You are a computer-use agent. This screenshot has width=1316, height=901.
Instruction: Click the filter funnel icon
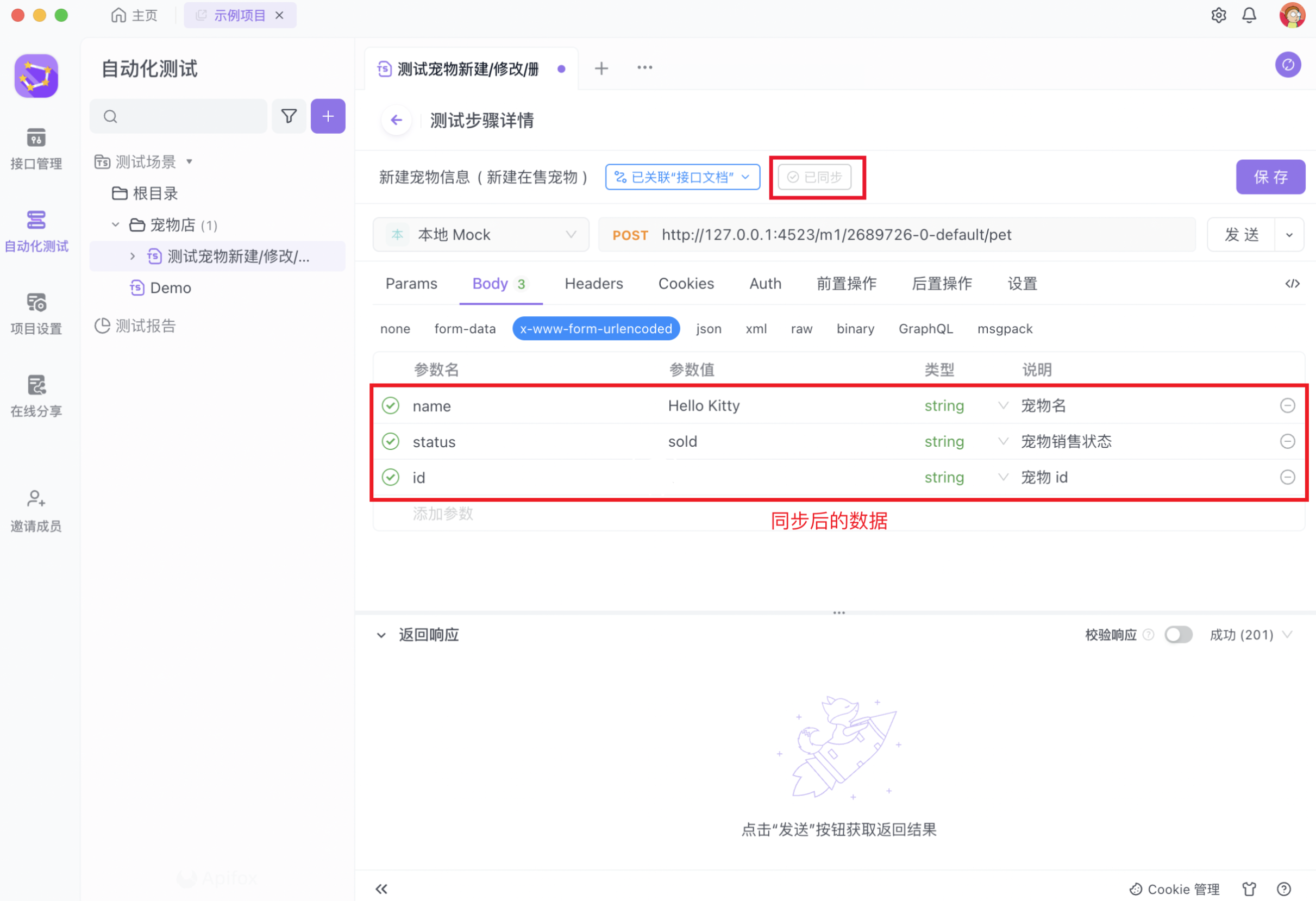click(x=289, y=116)
